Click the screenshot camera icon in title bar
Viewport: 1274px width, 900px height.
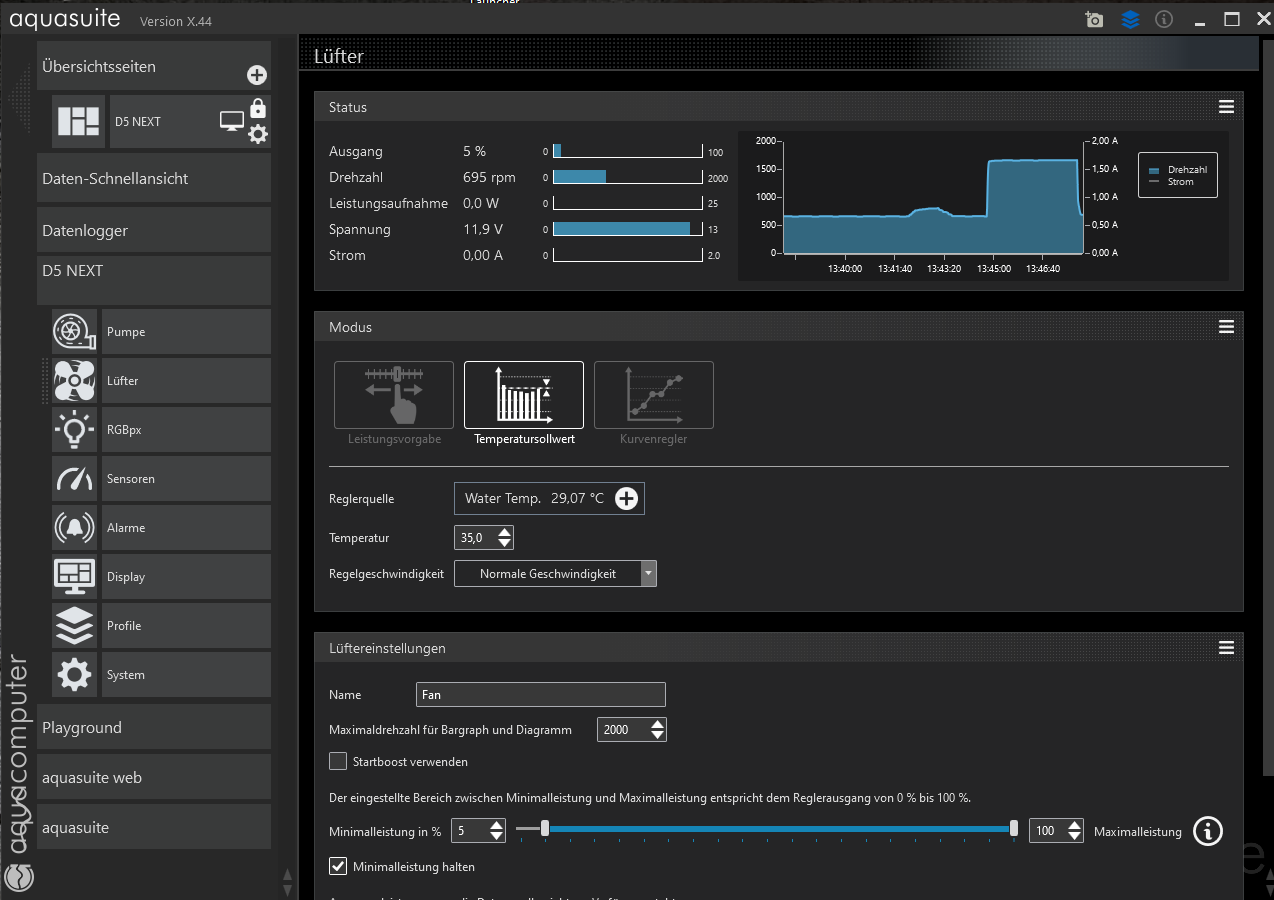point(1094,20)
